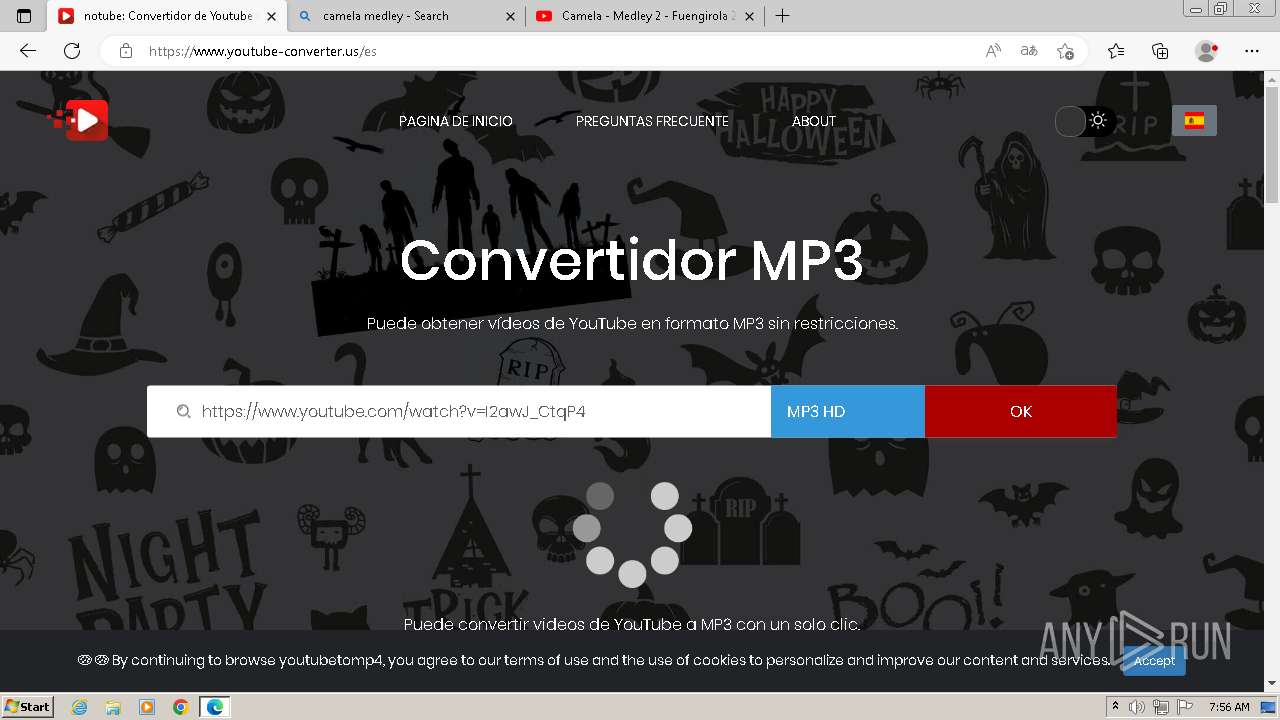Viewport: 1280px width, 720px height.
Task: Open the Collections icon
Action: point(1160,51)
